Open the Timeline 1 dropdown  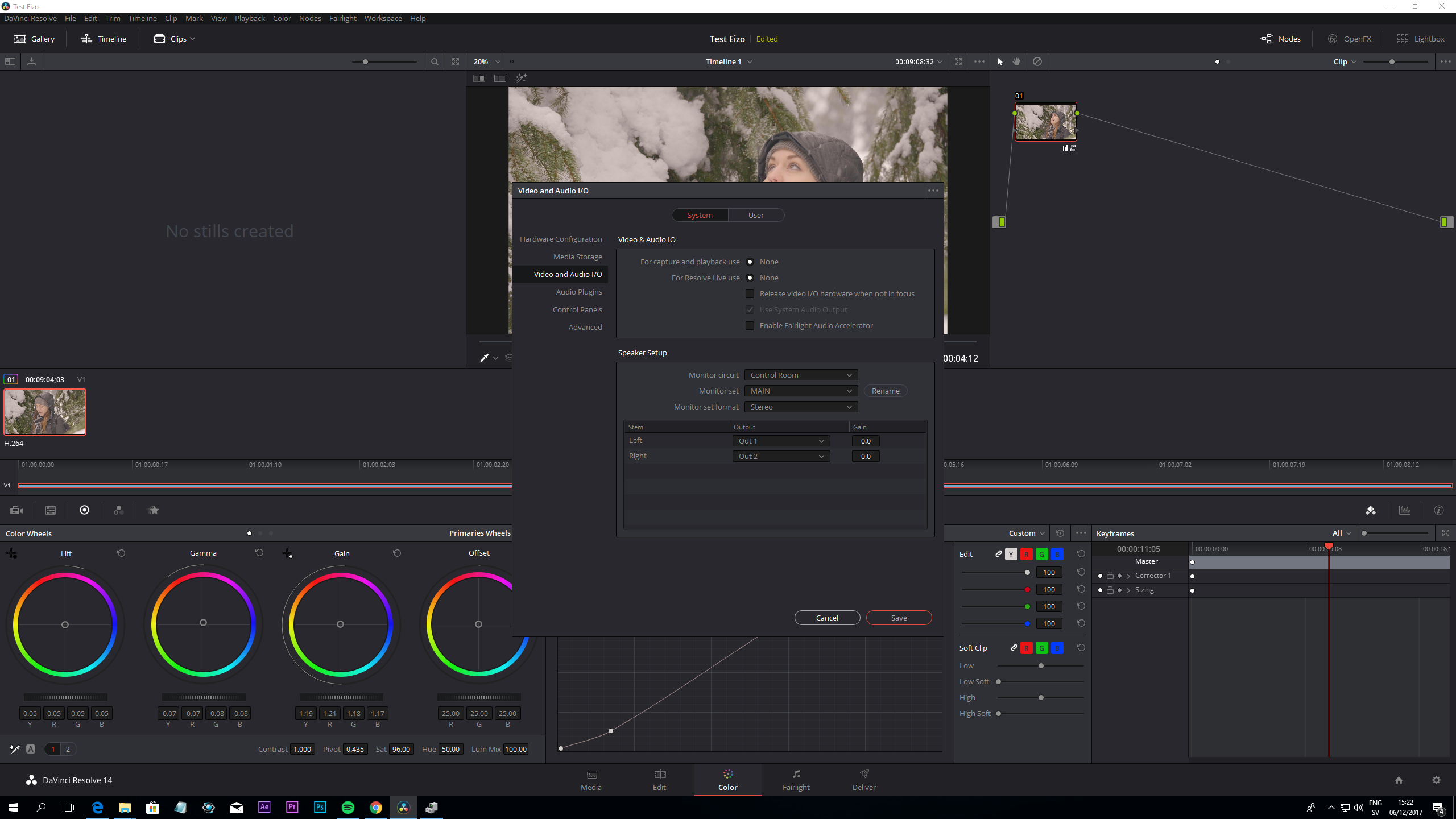tap(729, 61)
